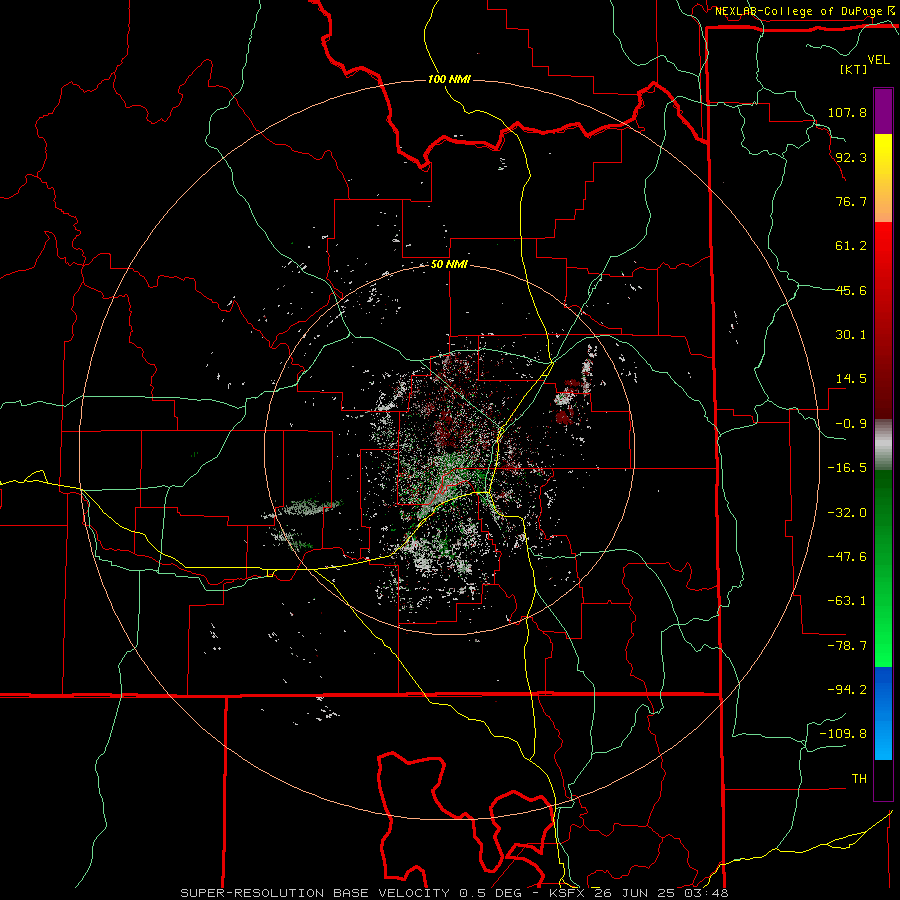Click the [KT] units label
Image resolution: width=900 pixels, height=900 pixels.
pos(854,69)
